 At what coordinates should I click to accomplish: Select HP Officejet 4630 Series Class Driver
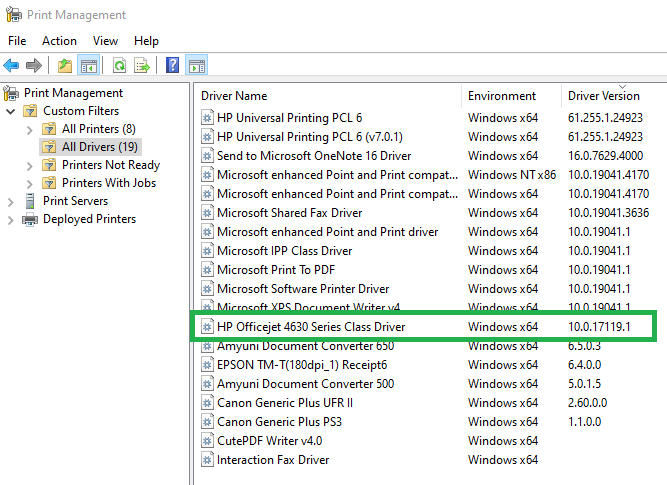(310, 327)
